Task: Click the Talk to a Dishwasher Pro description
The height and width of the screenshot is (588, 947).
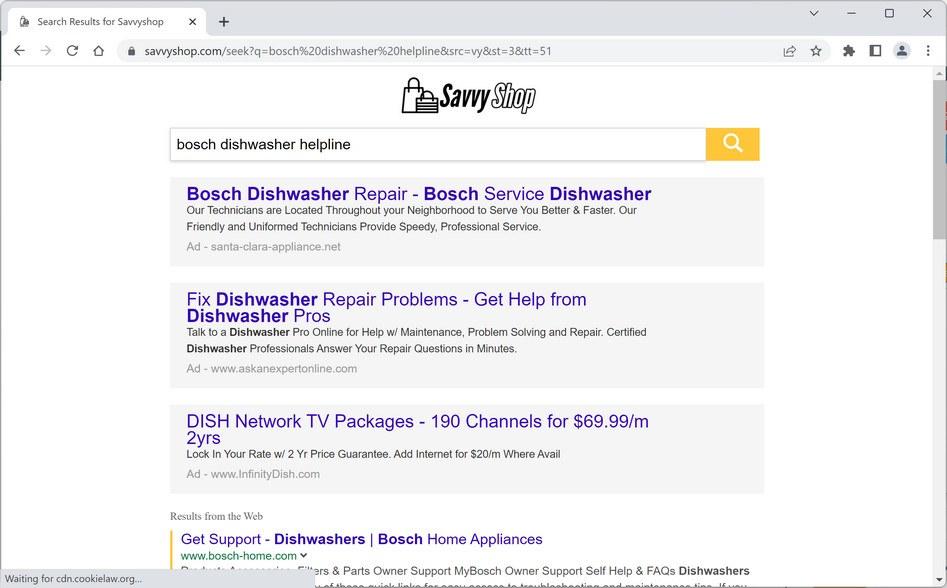Action: pos(416,340)
